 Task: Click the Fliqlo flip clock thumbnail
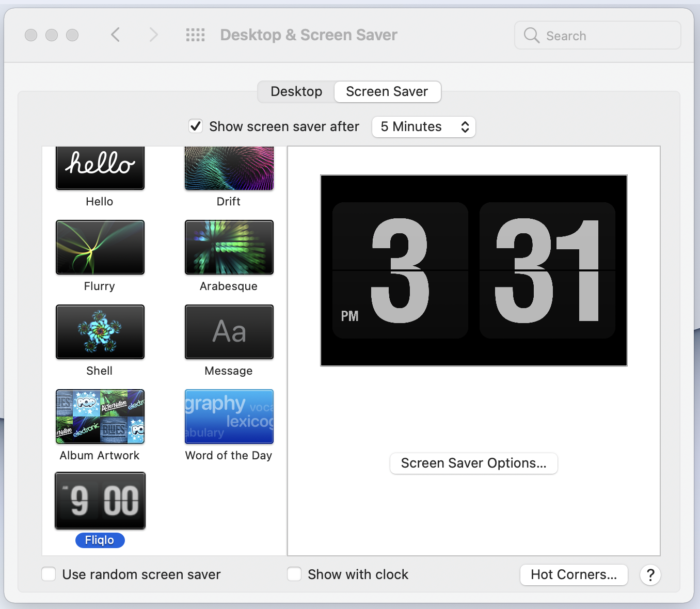coord(100,501)
